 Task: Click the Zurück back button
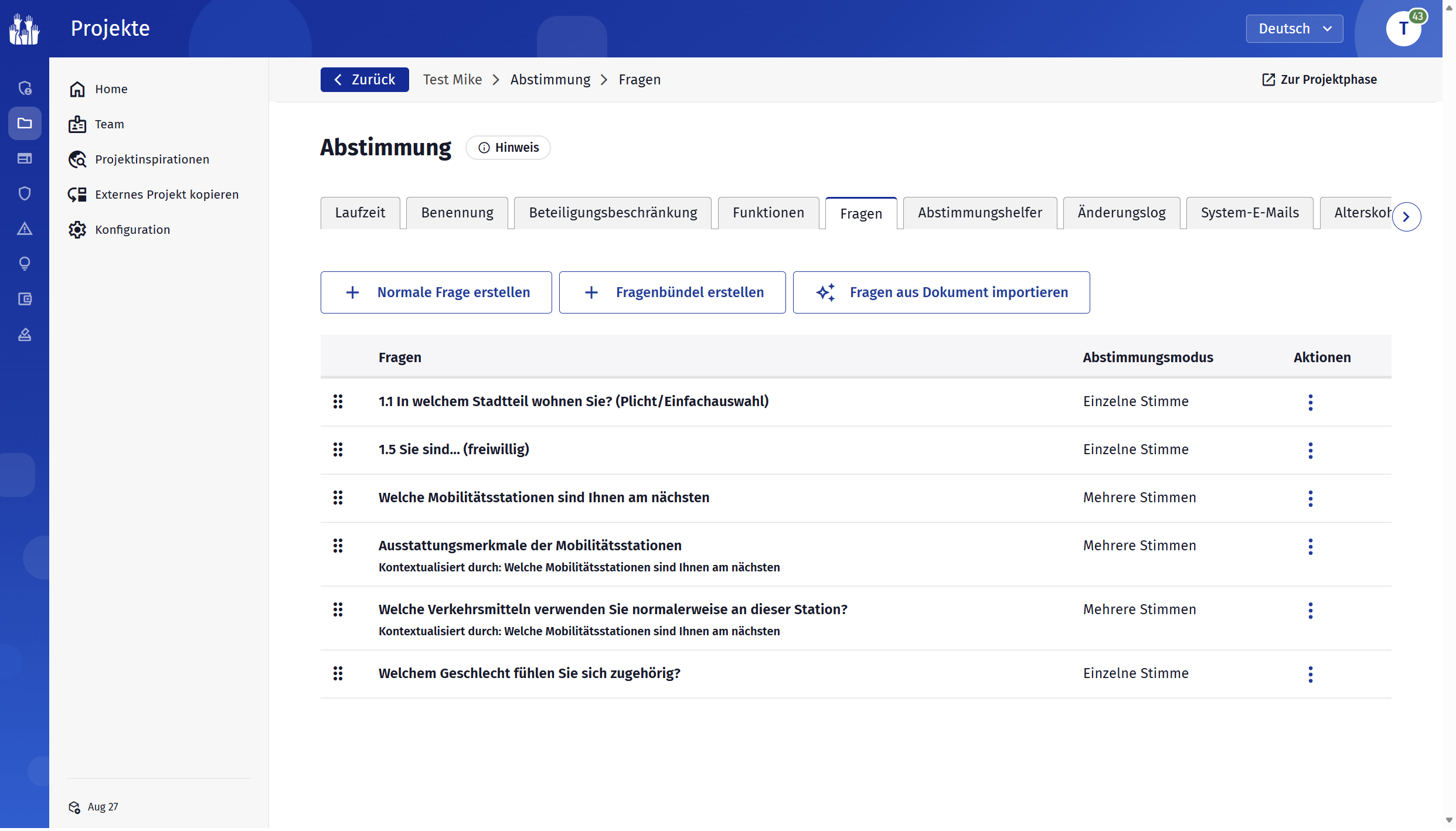365,80
